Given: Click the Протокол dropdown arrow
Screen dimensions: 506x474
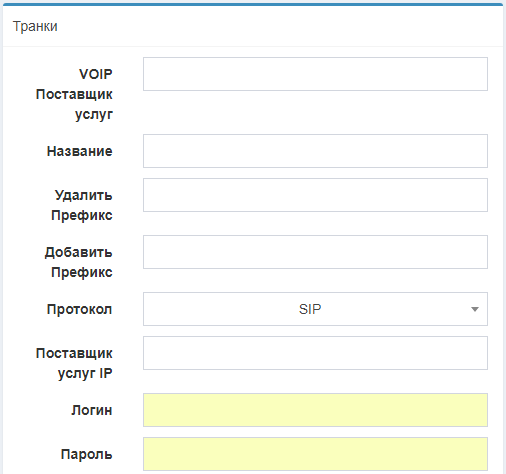Looking at the screenshot, I should click(x=475, y=309).
